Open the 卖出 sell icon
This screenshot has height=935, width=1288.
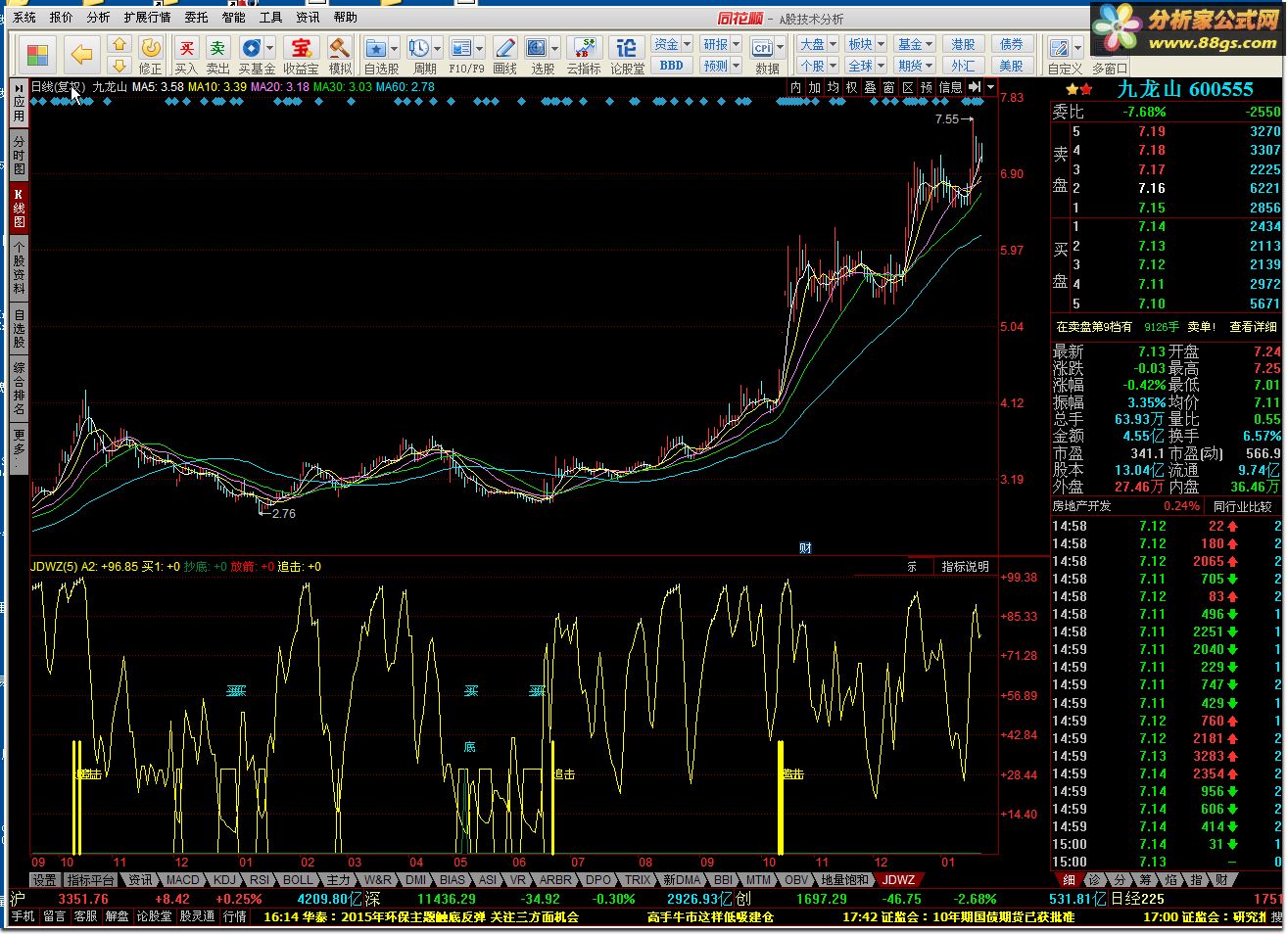tap(217, 47)
